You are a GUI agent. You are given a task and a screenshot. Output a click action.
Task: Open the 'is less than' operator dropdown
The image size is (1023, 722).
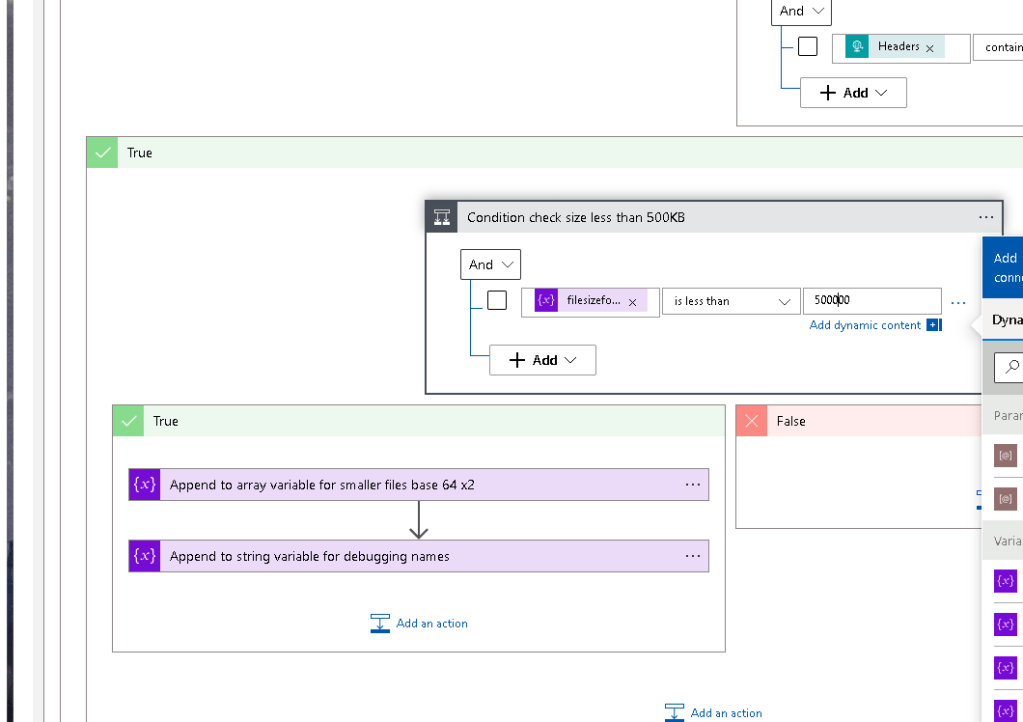731,301
